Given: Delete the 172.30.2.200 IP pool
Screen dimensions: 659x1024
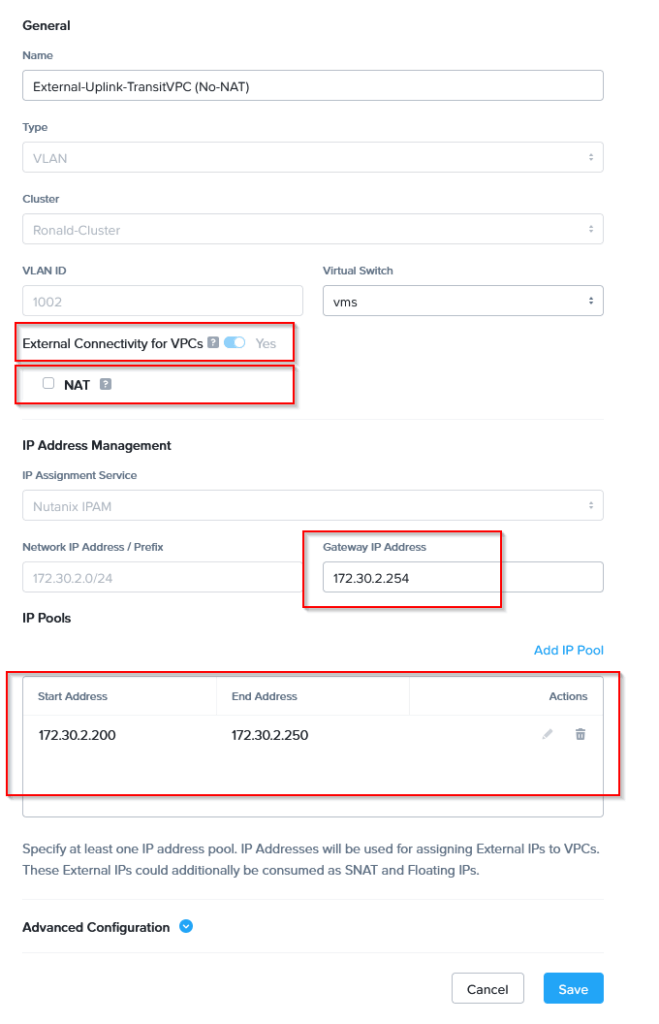Looking at the screenshot, I should (580, 735).
